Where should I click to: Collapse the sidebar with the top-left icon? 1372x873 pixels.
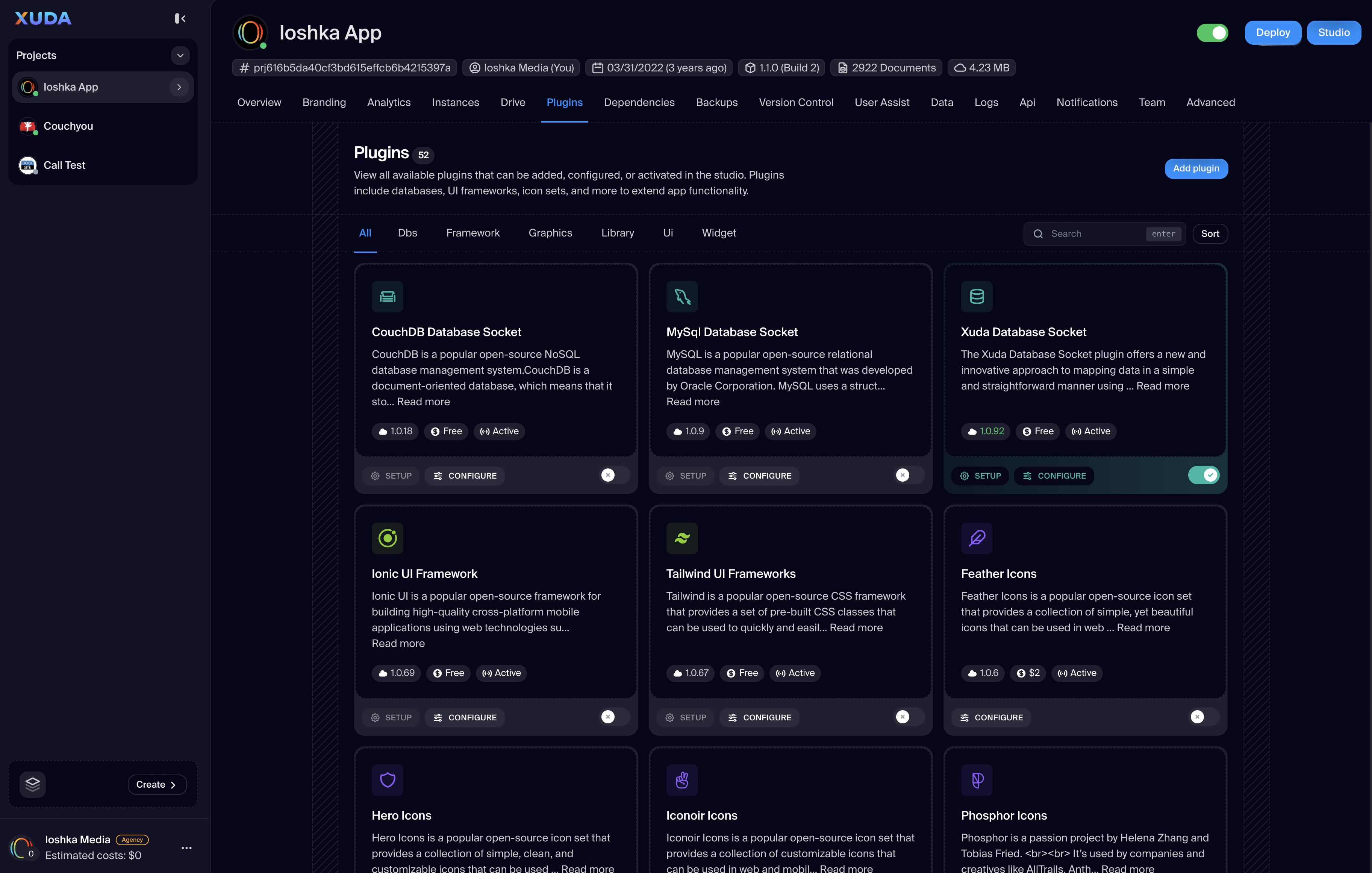click(180, 19)
